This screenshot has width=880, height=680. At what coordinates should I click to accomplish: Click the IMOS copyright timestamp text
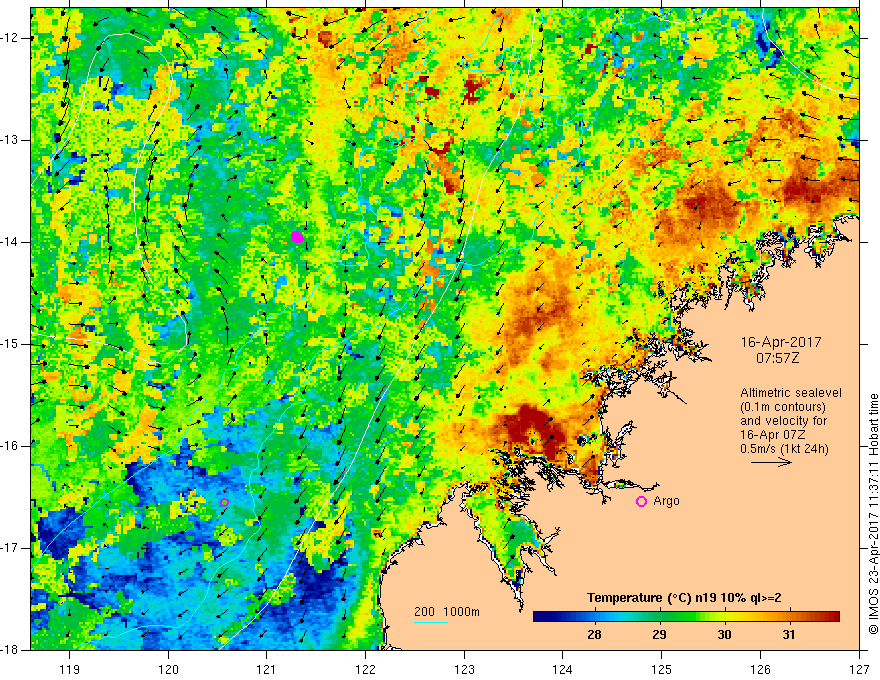click(x=873, y=513)
